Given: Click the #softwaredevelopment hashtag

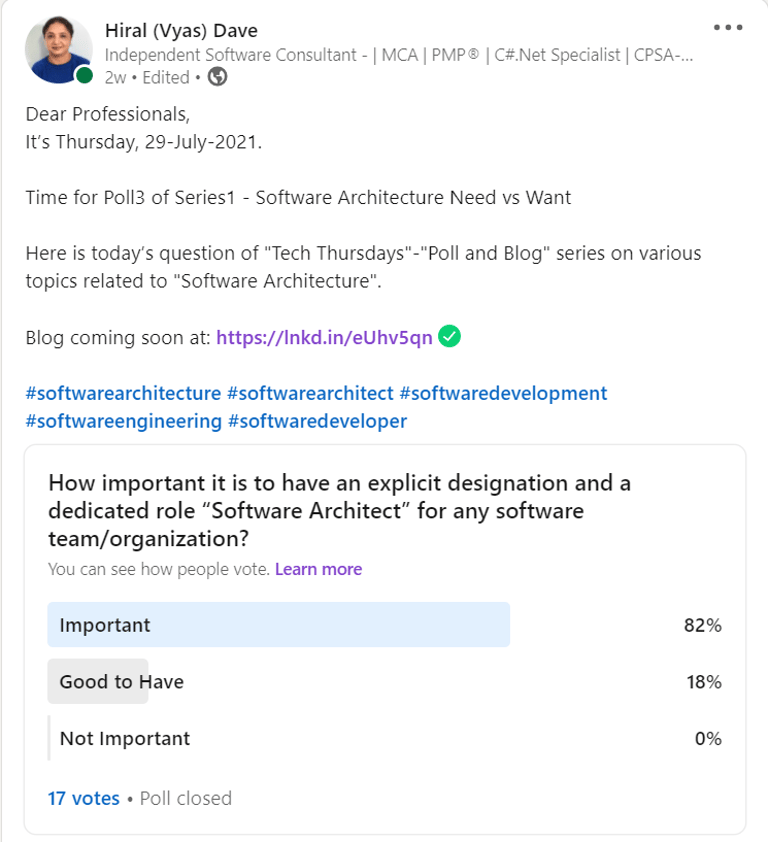Looking at the screenshot, I should pos(503,393).
